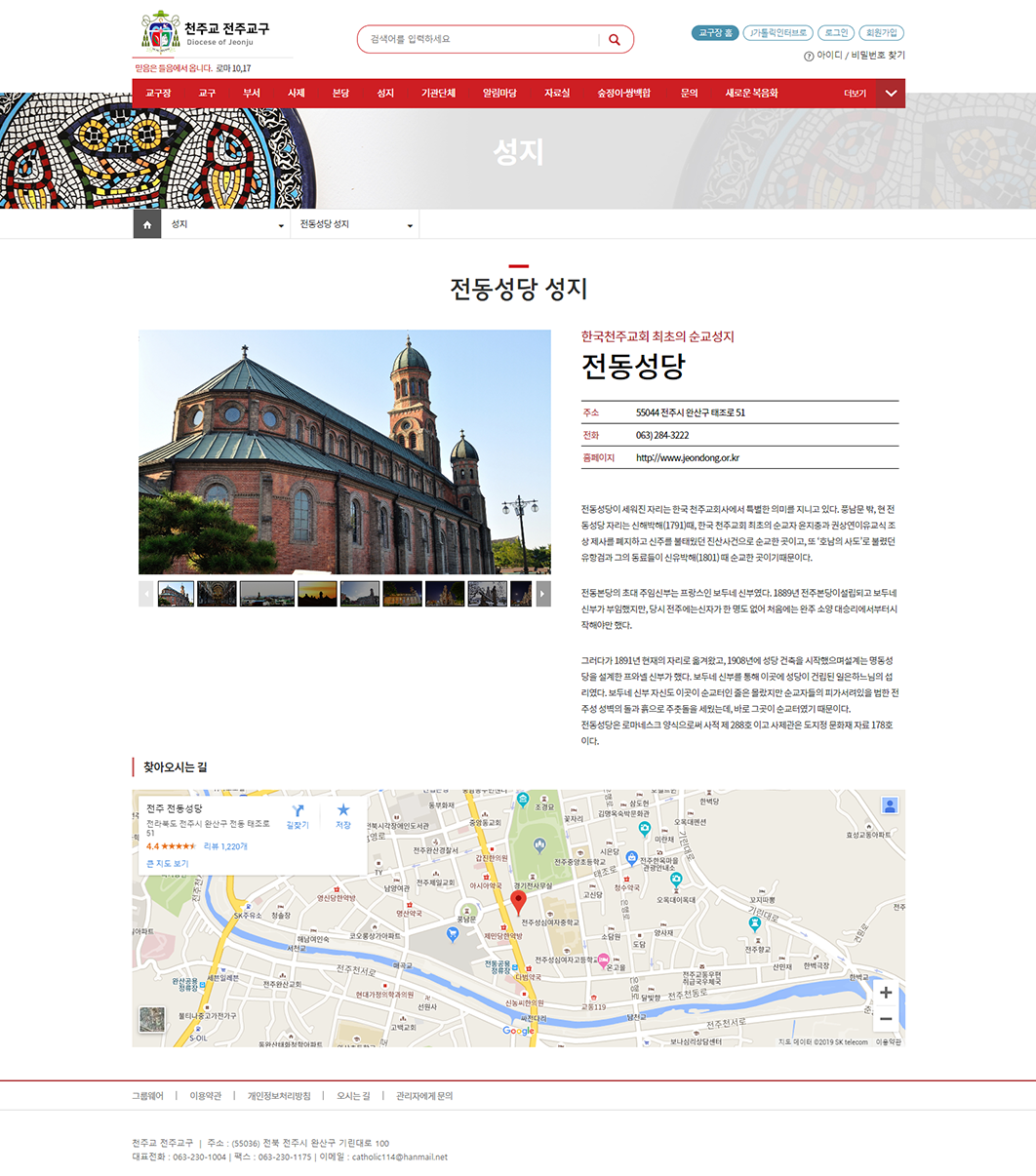Open the 전동성당 성지 breadcrumb dropdown
Screen dimensions: 1036x1176
click(355, 225)
